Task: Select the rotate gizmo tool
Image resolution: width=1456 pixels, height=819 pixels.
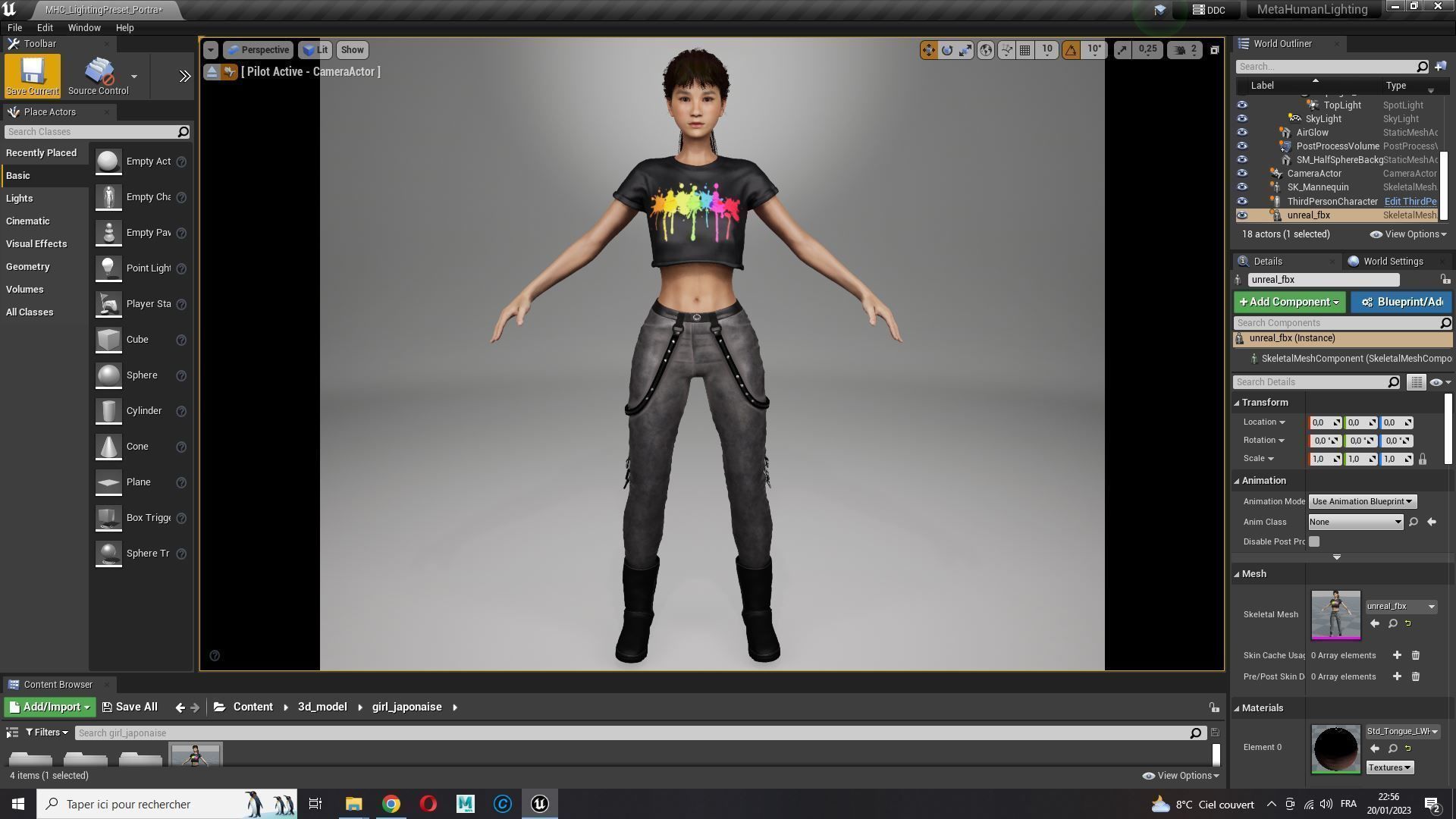Action: point(947,50)
